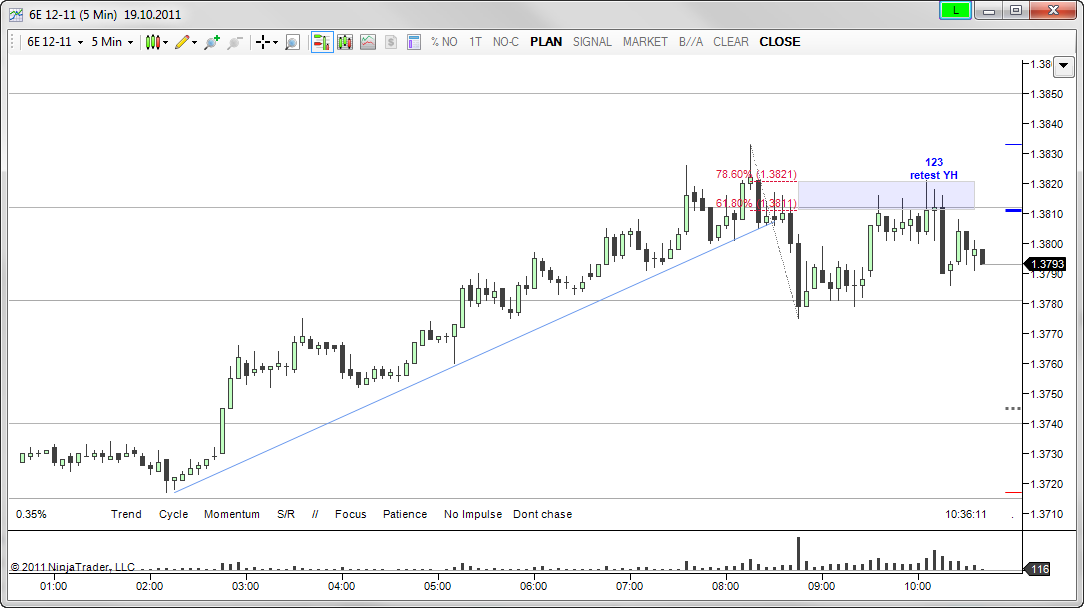The width and height of the screenshot is (1084, 608).
Task: Click the Cycle label
Action: pyautogui.click(x=174, y=515)
